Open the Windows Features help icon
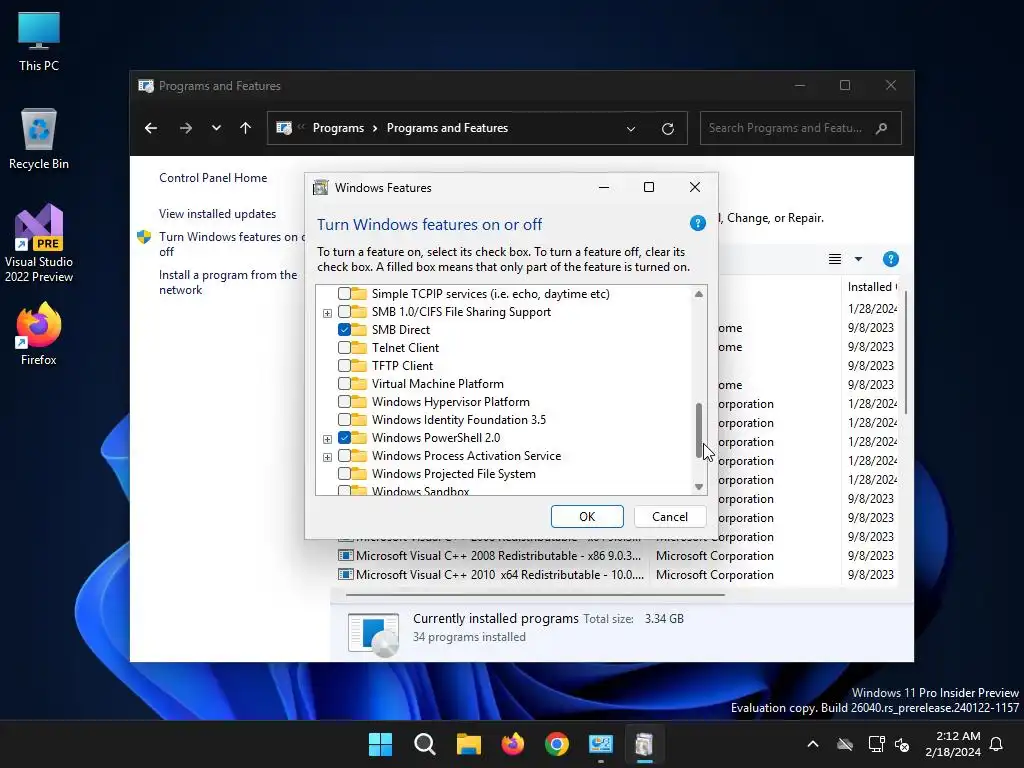The height and width of the screenshot is (768, 1024). 697,223
